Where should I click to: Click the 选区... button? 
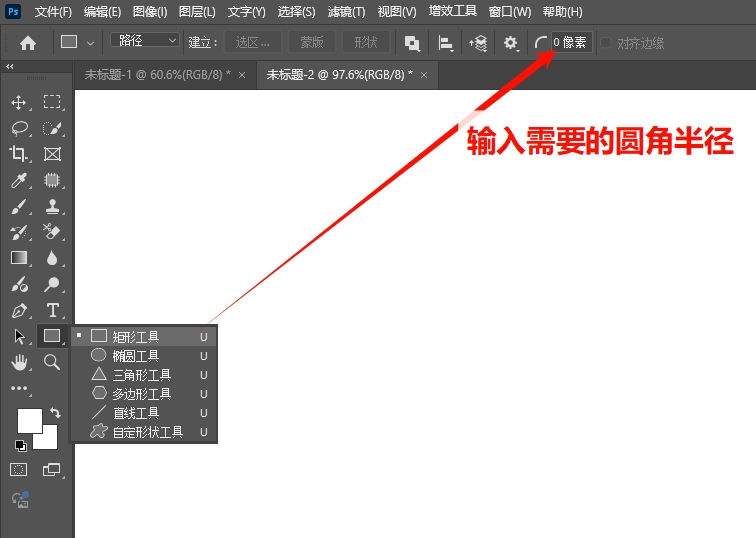(253, 42)
